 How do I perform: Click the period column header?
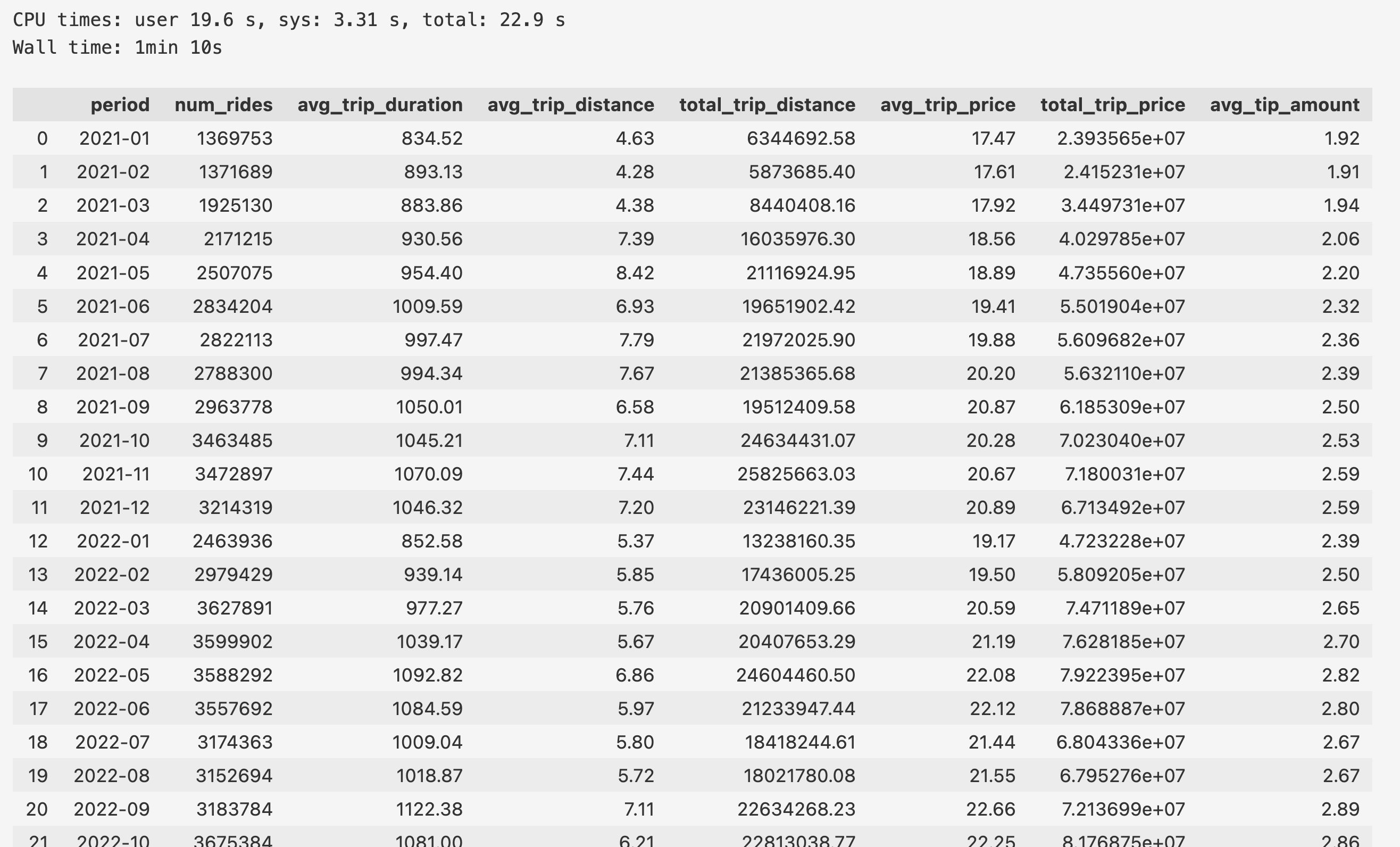[x=120, y=105]
